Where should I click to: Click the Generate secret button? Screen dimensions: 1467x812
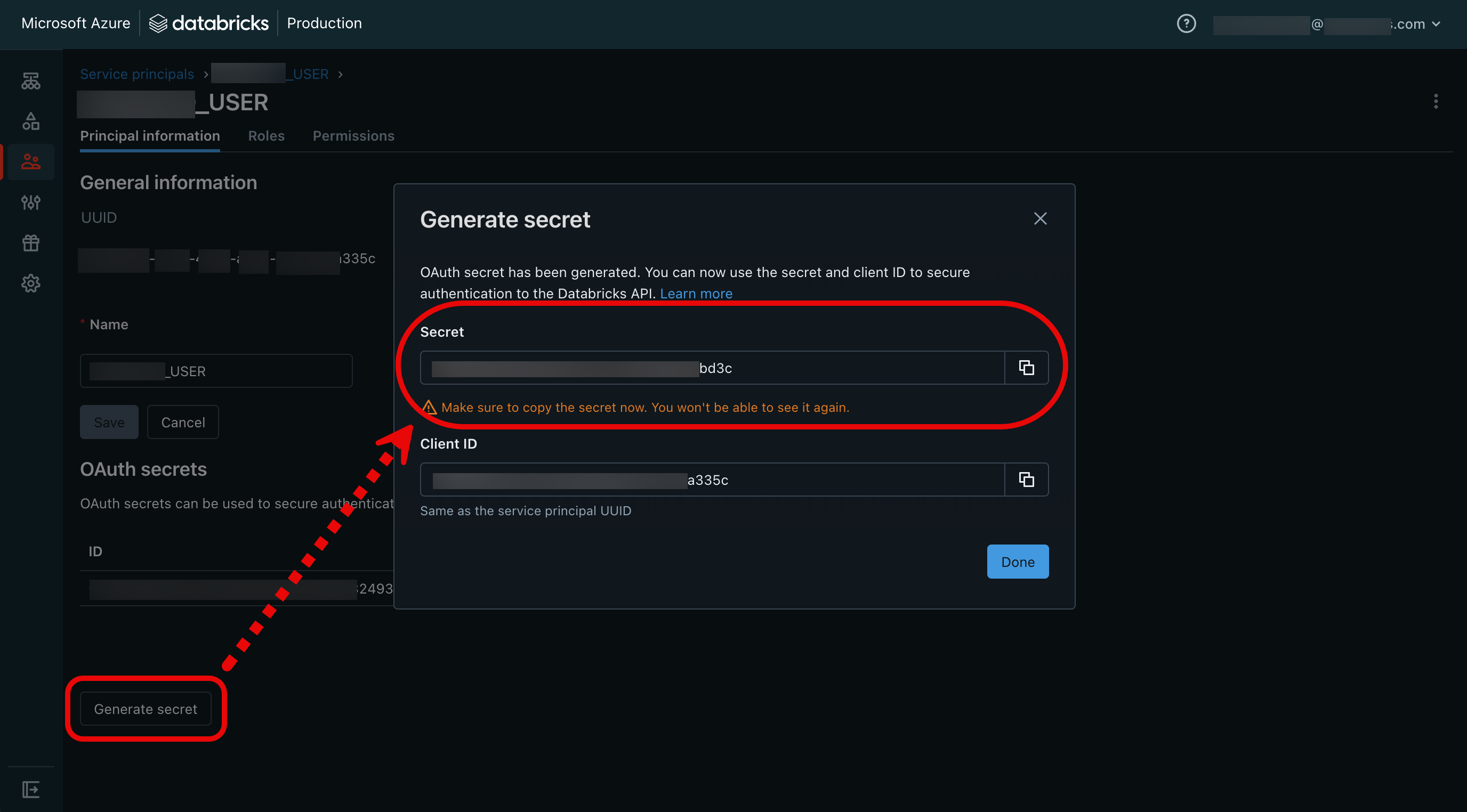pyautogui.click(x=145, y=707)
